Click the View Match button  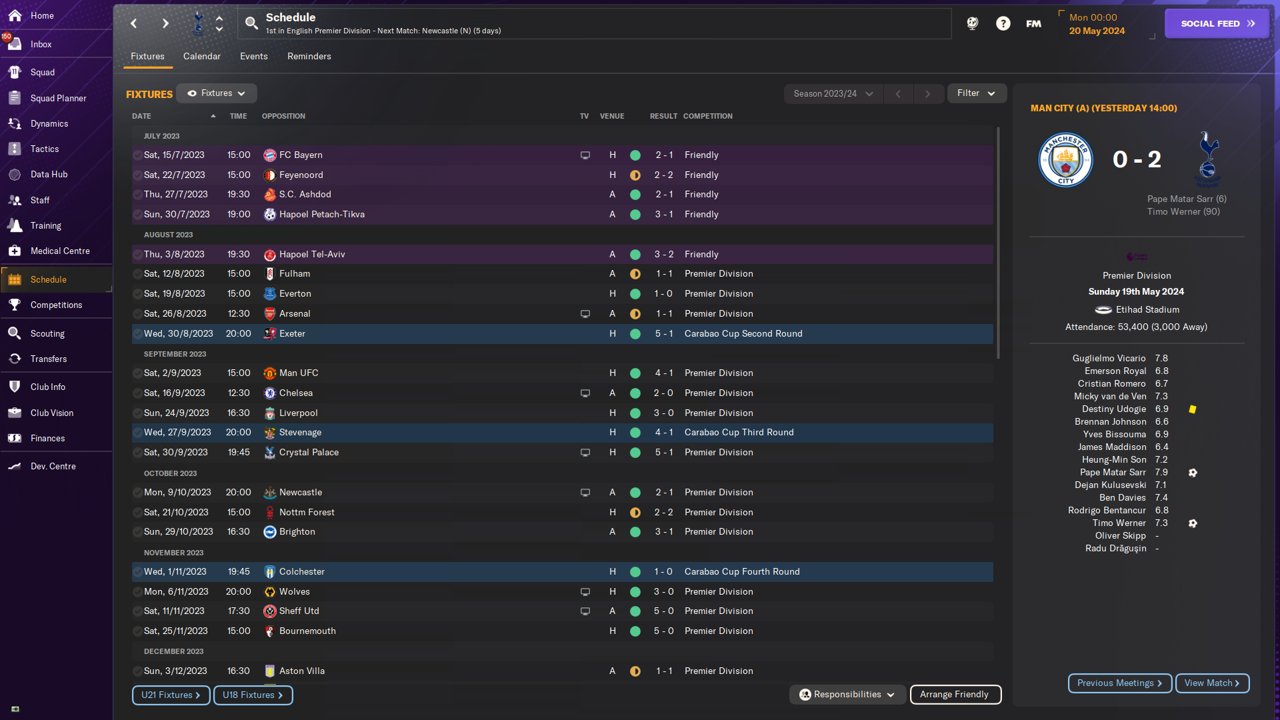click(1212, 683)
